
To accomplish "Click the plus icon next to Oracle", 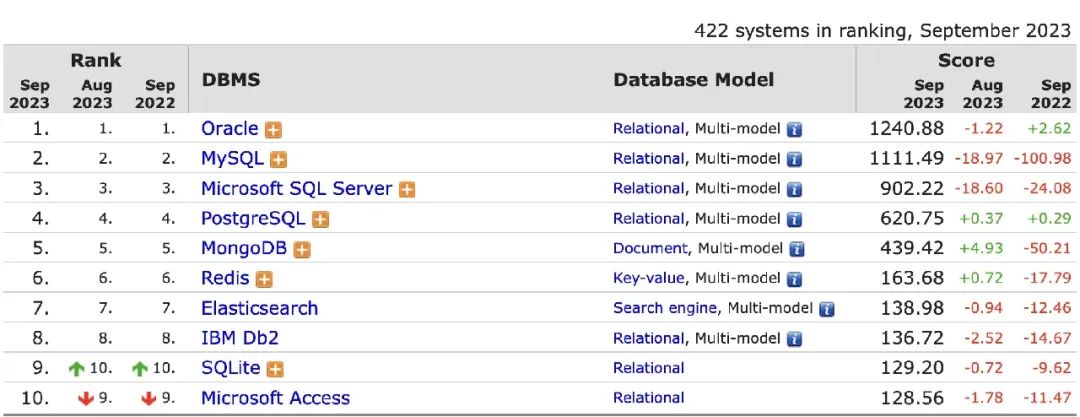I will [x=274, y=130].
